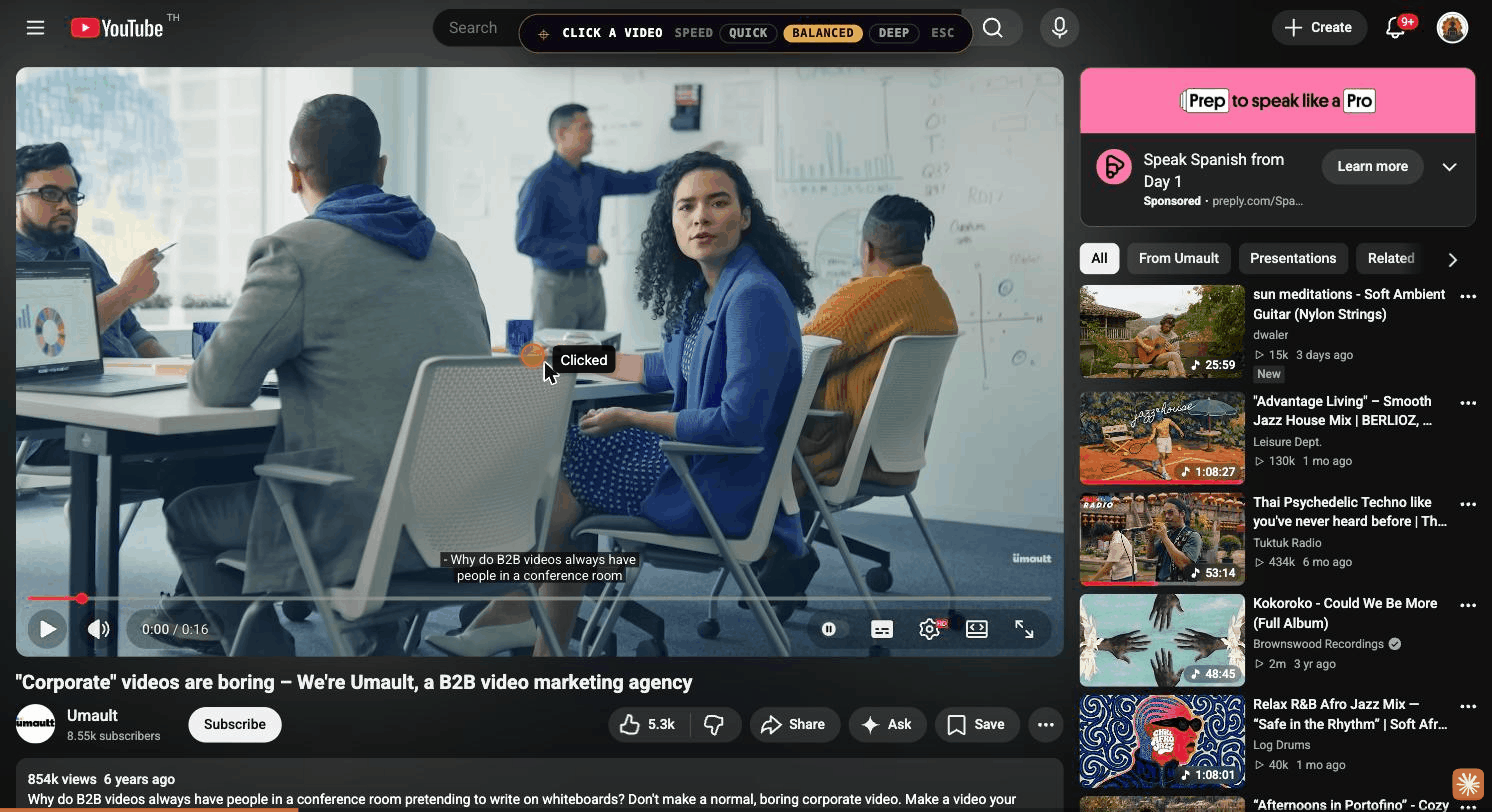Viewport: 1492px width, 812px height.
Task: Click the 'Prep to speak like a Pro' banner
Action: tap(1277, 100)
